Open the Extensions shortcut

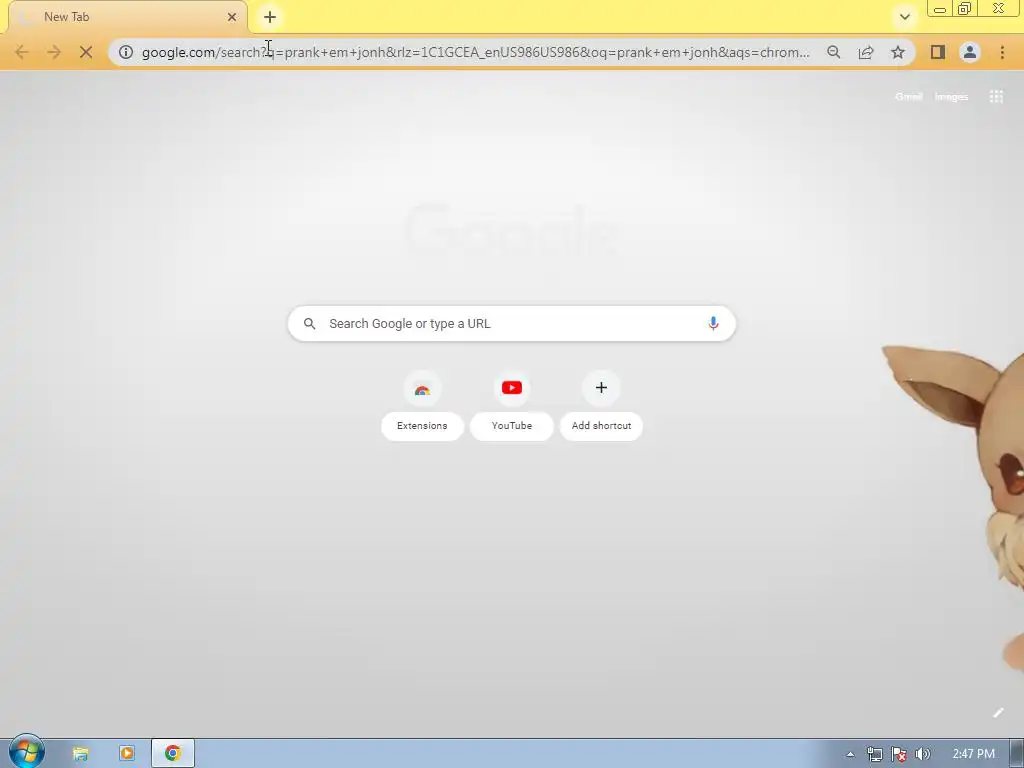click(423, 405)
